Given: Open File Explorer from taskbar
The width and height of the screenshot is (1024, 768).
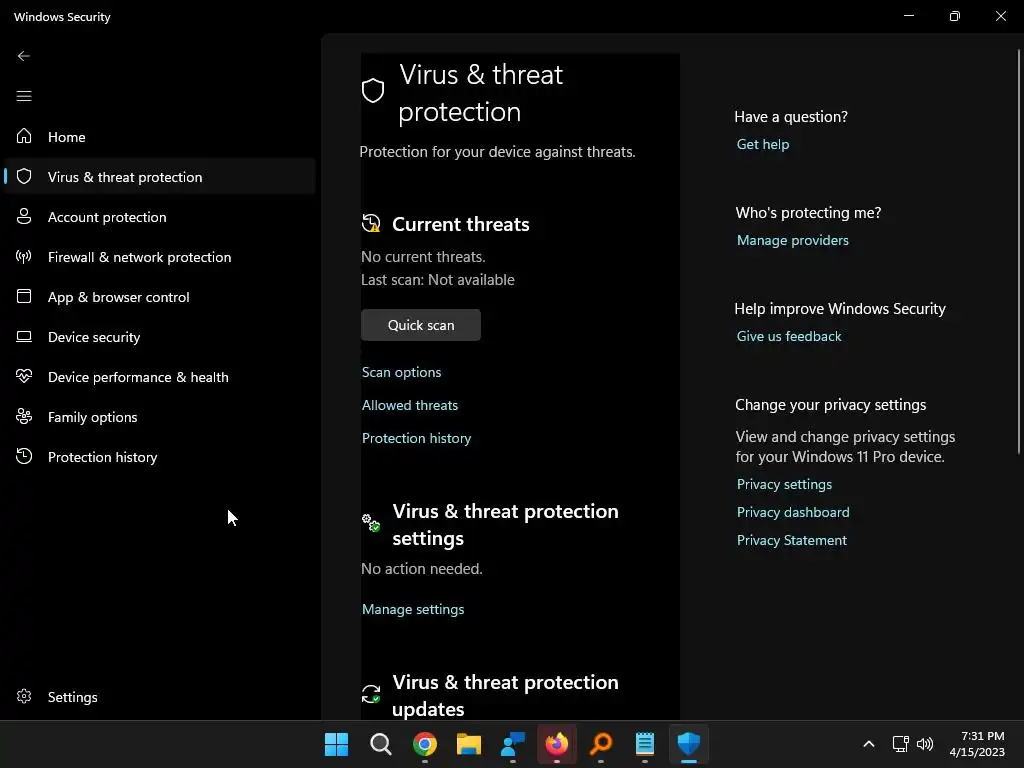Looking at the screenshot, I should (x=469, y=744).
